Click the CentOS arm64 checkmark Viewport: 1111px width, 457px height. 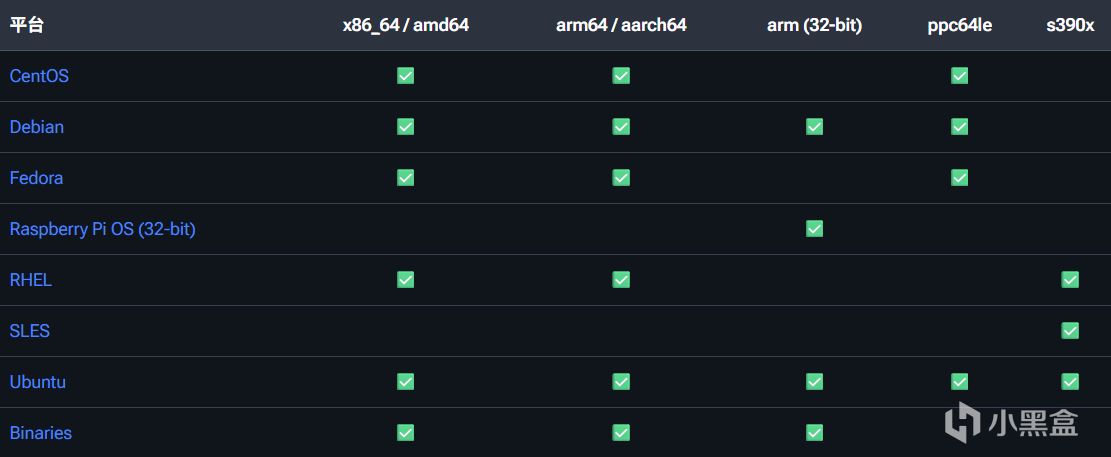(x=621, y=76)
